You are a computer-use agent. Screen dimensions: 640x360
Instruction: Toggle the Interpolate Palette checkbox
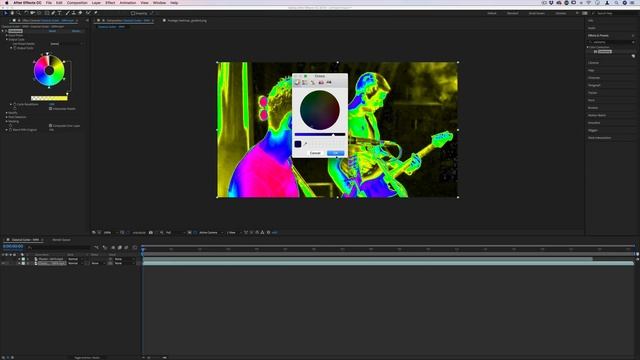pos(51,109)
